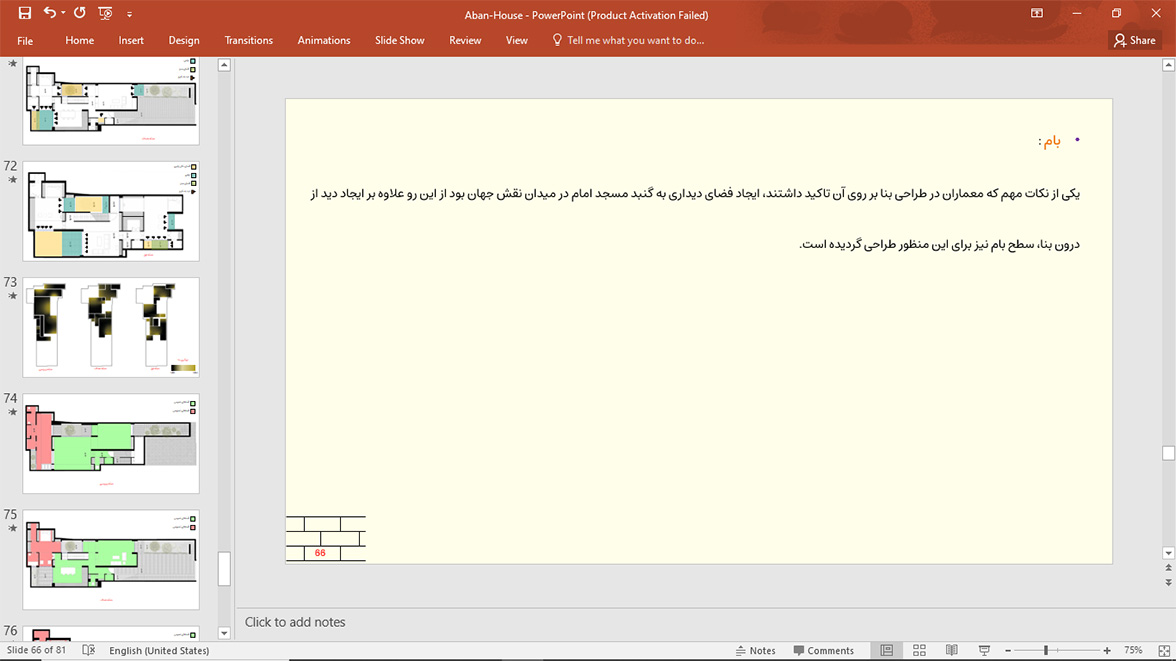Select slide 72 thumbnail
Screen dimensions: 1176x661
tap(111, 212)
